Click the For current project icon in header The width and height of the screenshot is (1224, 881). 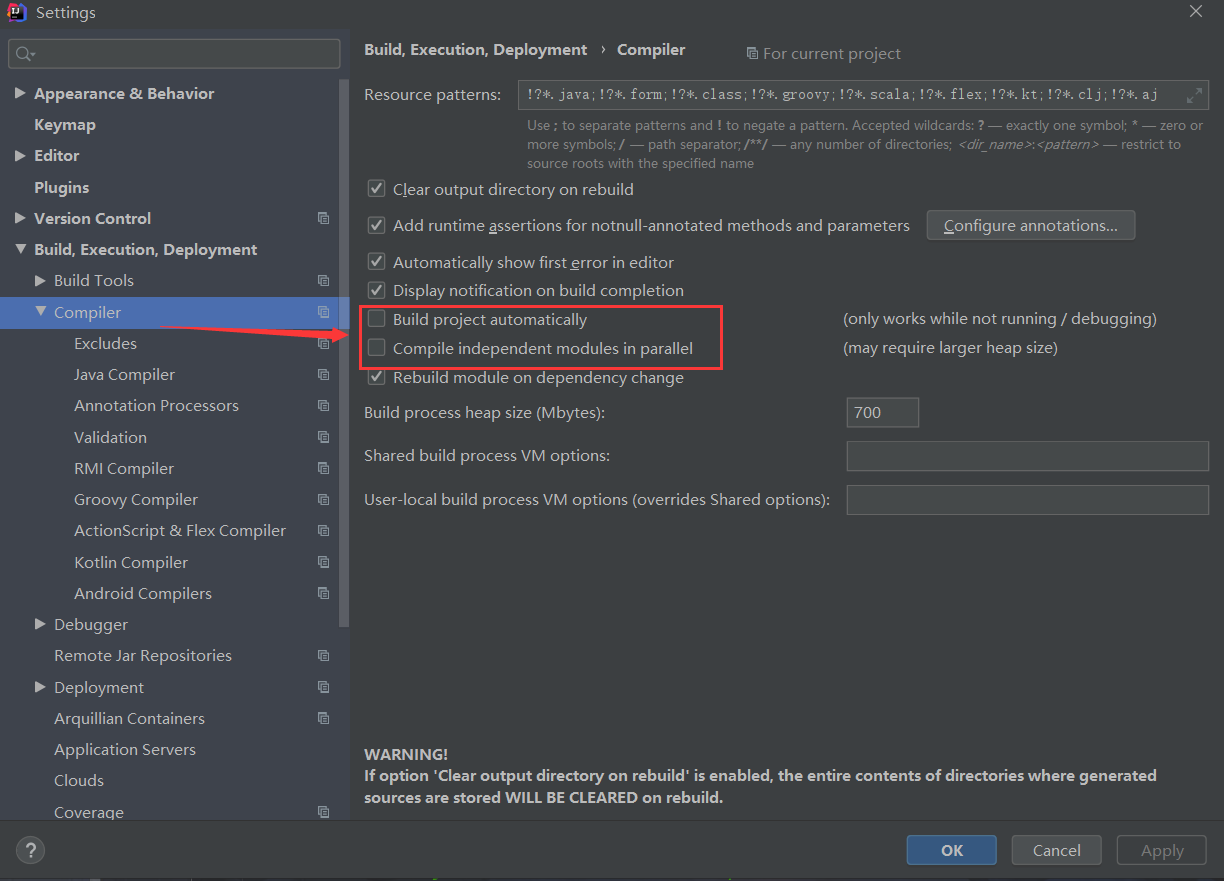click(752, 53)
